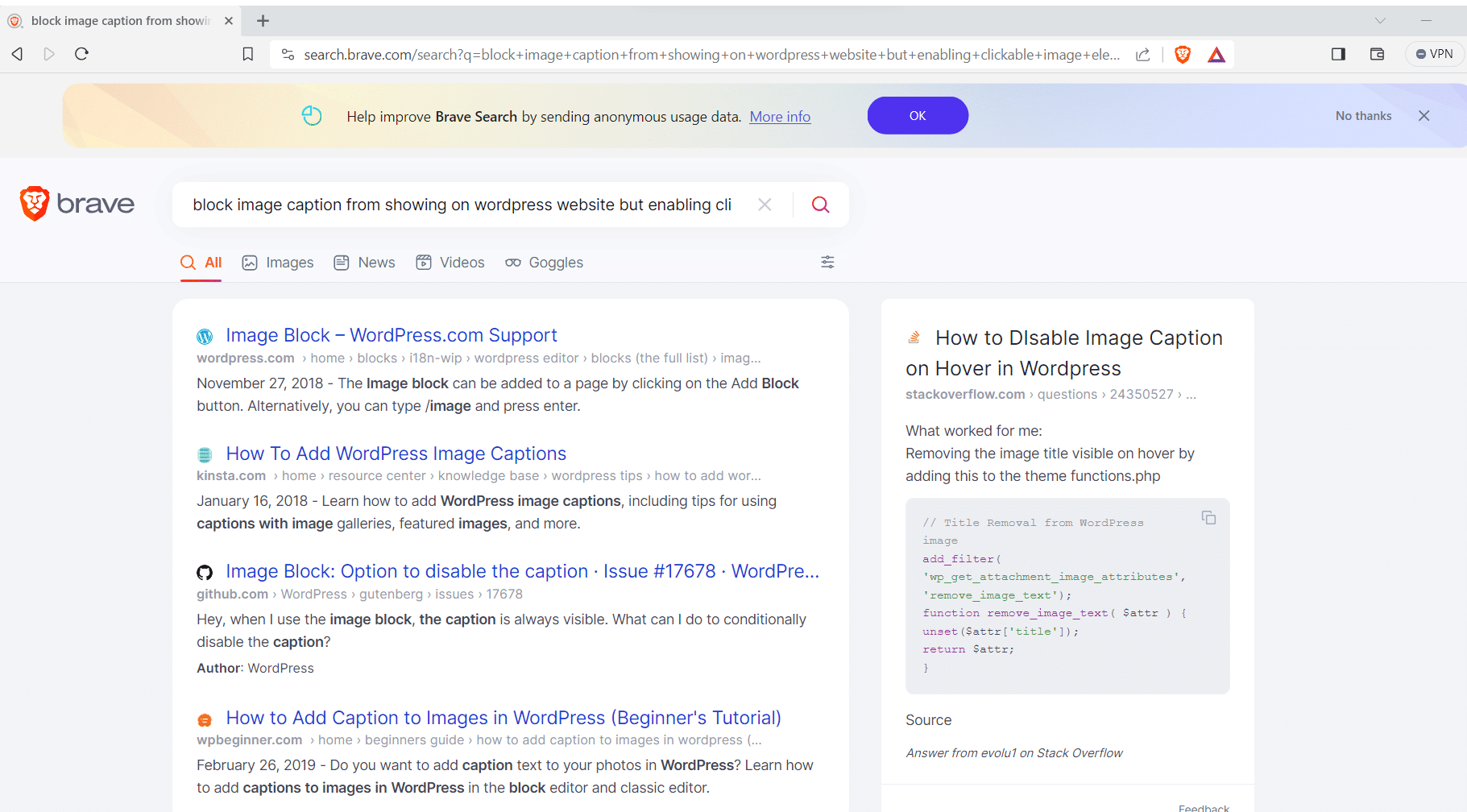
Task: Open Image Block – WordPress.com Support result
Action: [392, 335]
